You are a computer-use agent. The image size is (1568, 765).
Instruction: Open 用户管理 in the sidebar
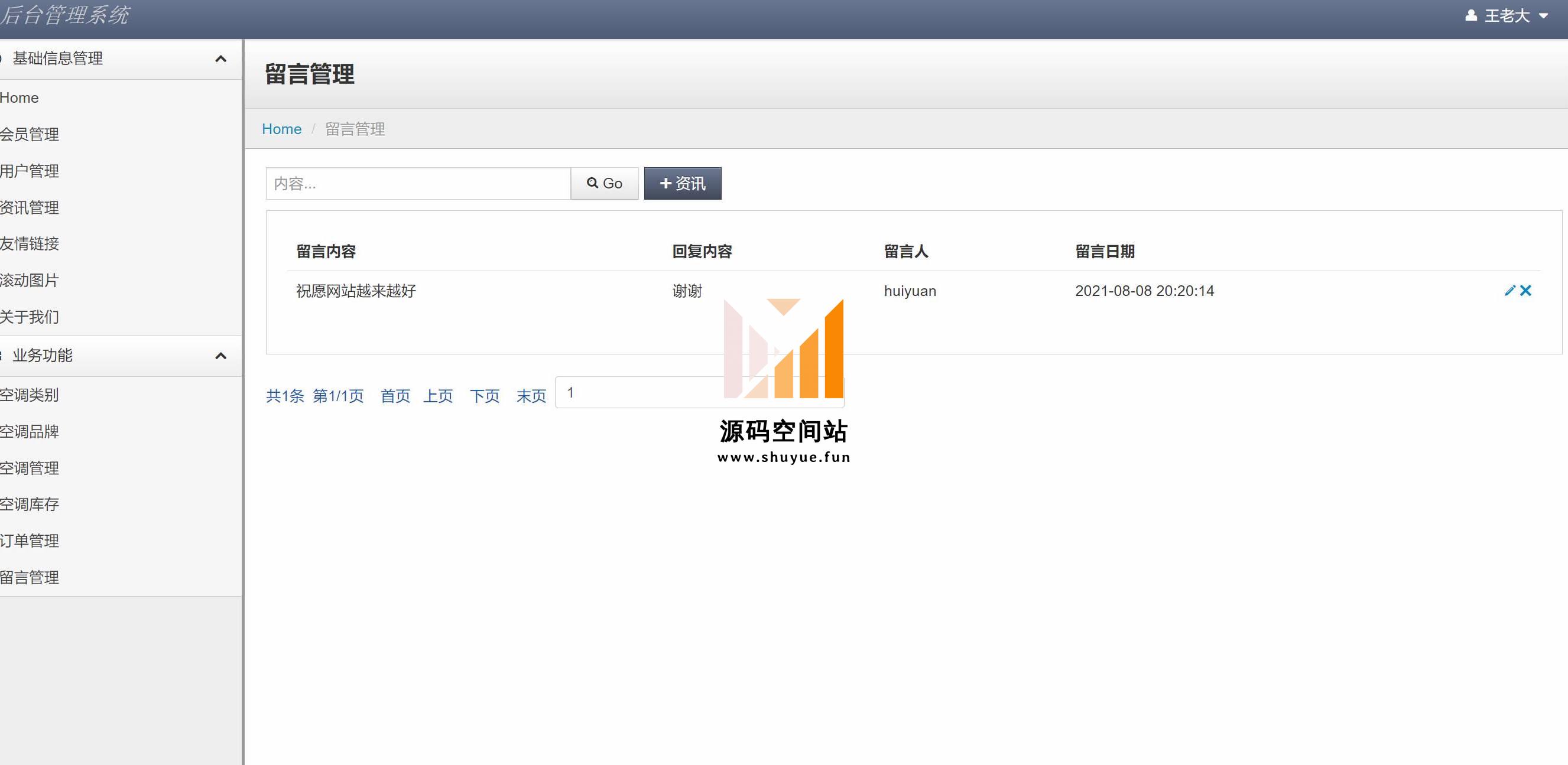[x=29, y=170]
